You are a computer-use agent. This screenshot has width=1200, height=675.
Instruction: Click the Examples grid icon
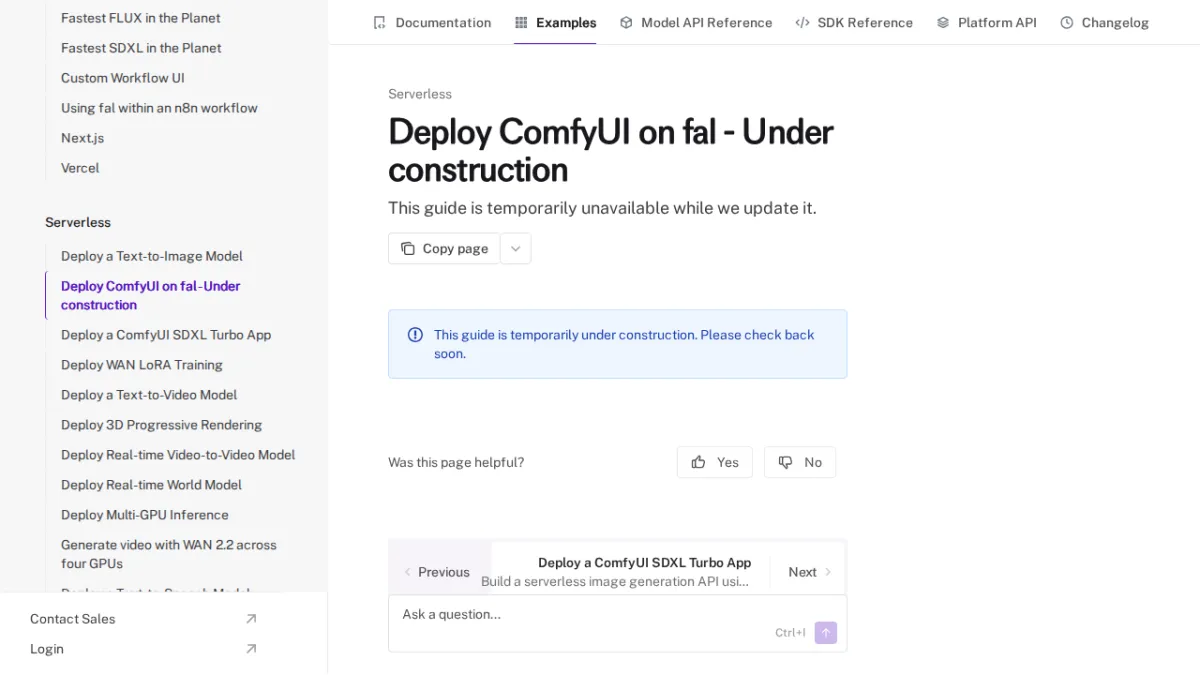click(x=521, y=22)
